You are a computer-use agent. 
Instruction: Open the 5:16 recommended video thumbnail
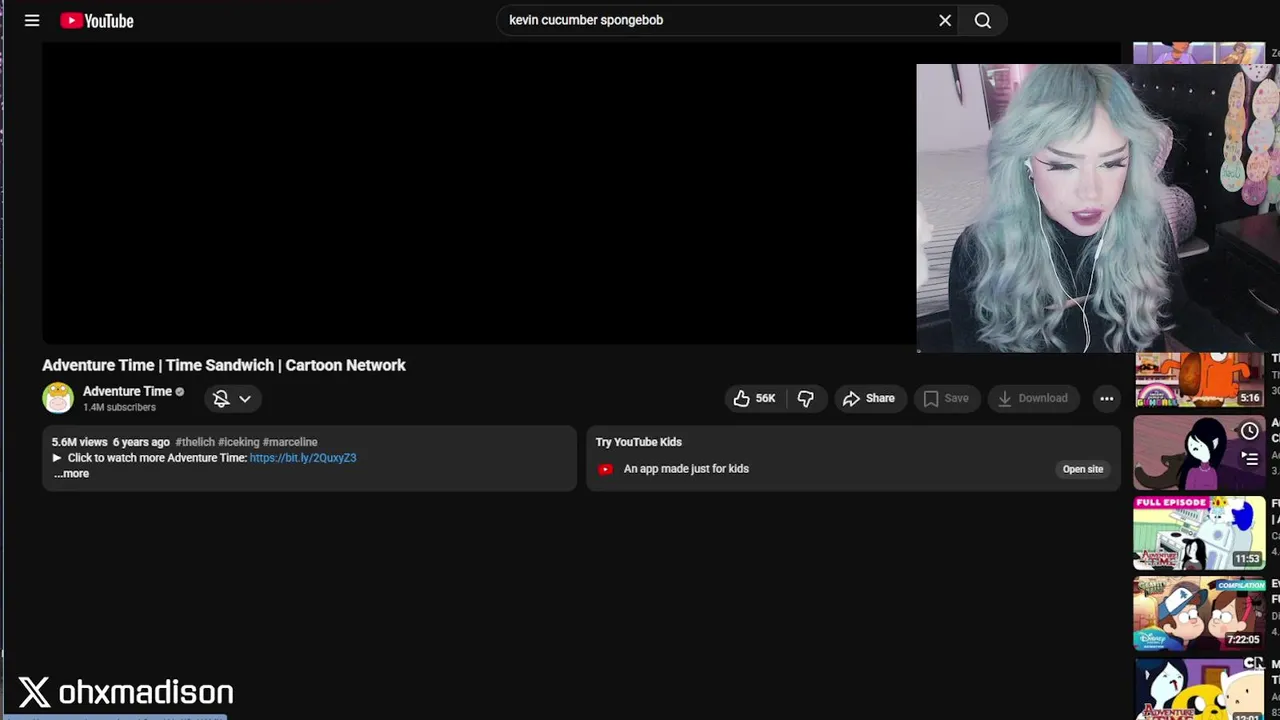click(x=1199, y=380)
